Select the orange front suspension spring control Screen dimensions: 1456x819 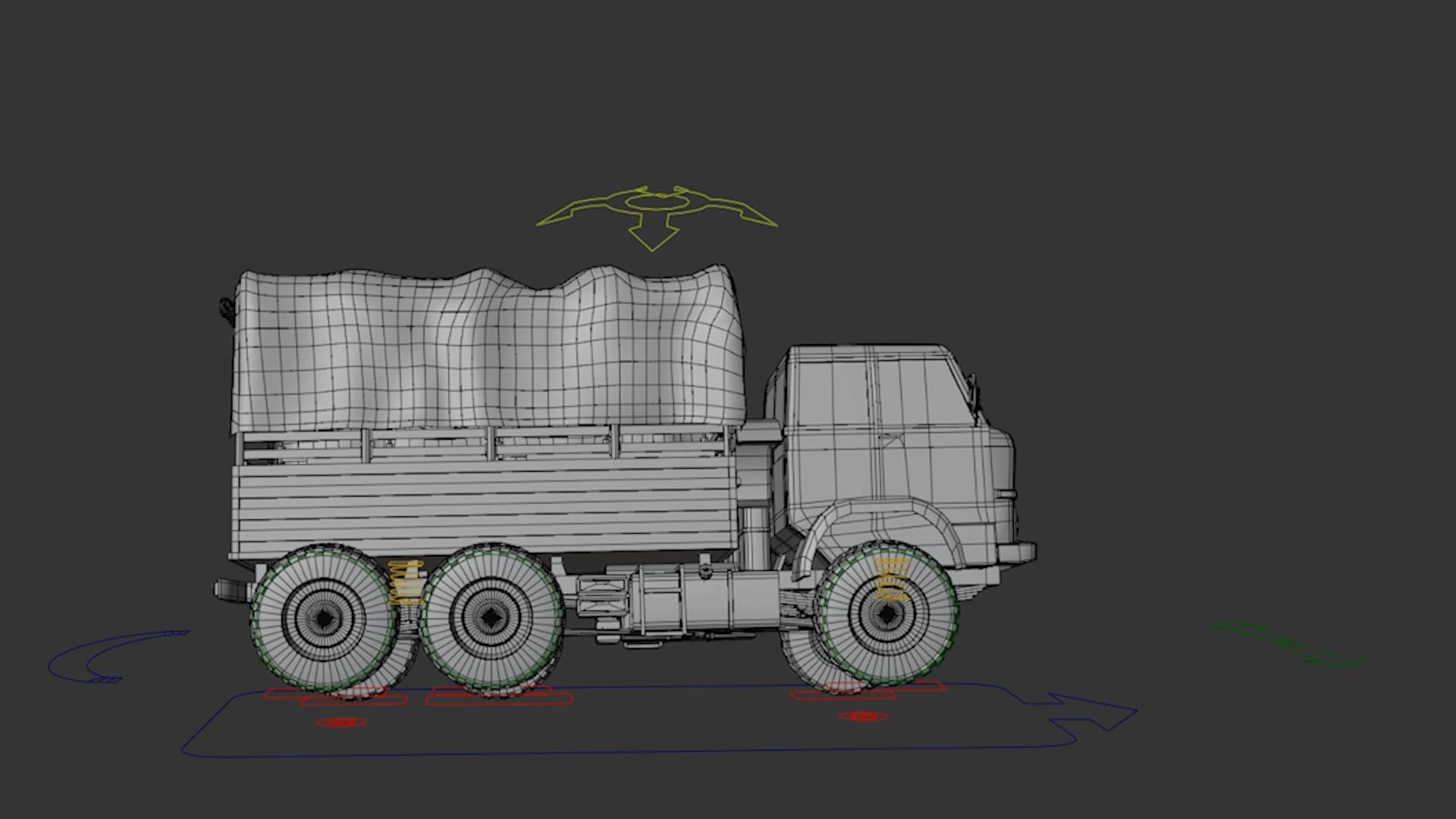(891, 579)
